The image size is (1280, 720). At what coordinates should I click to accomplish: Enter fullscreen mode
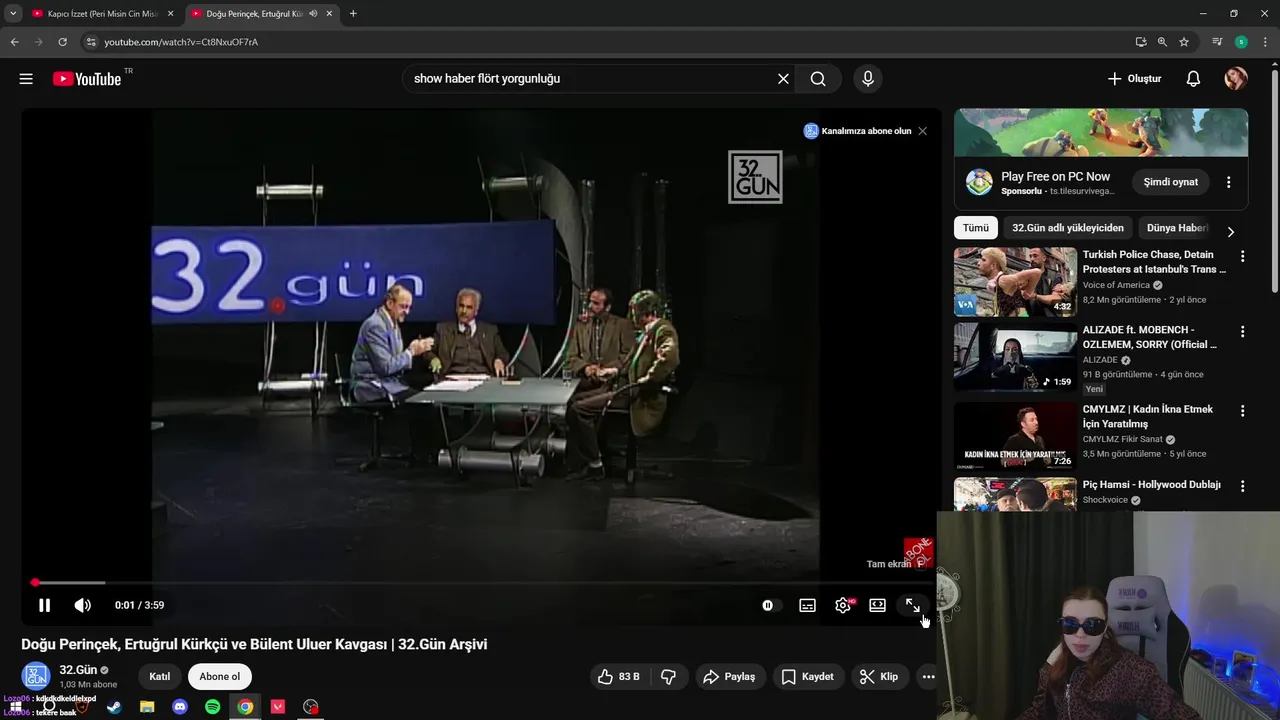913,605
